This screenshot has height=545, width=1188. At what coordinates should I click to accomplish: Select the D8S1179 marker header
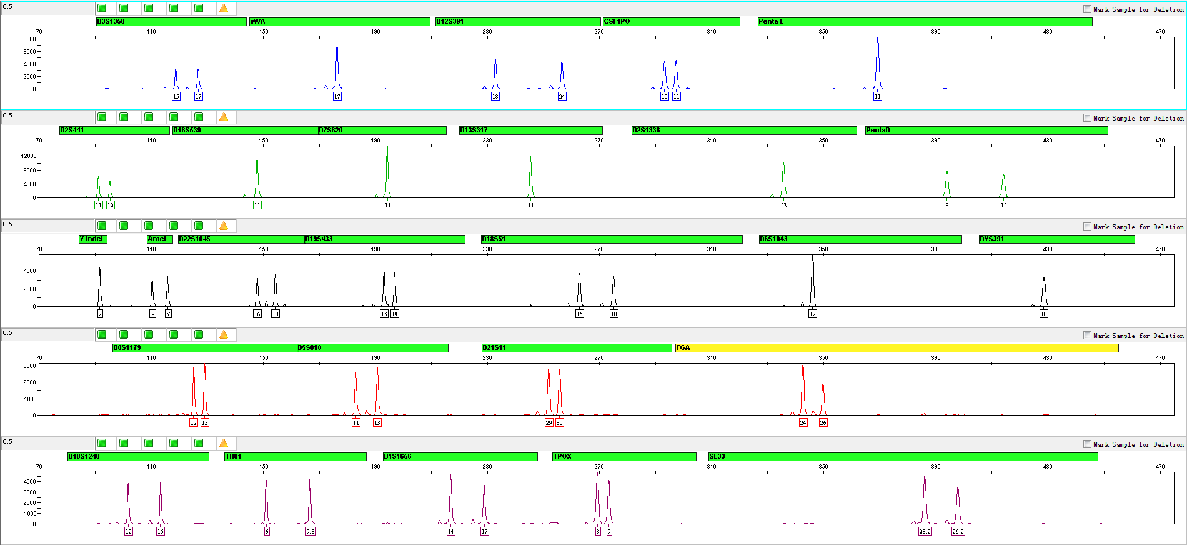pos(205,348)
